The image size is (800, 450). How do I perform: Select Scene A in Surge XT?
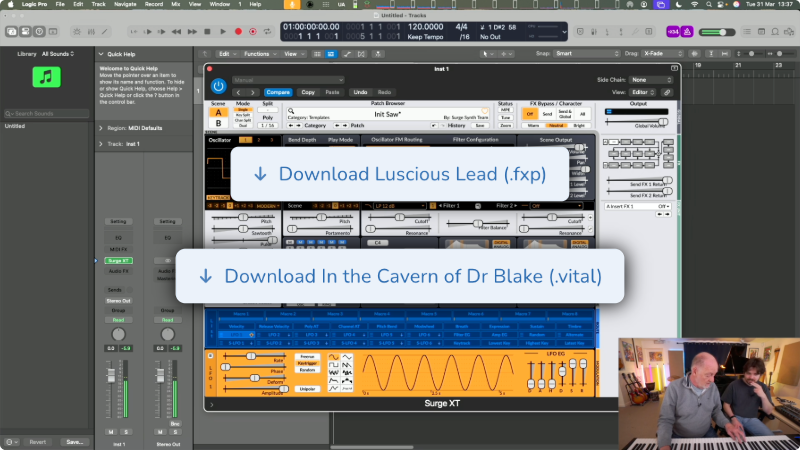218,113
